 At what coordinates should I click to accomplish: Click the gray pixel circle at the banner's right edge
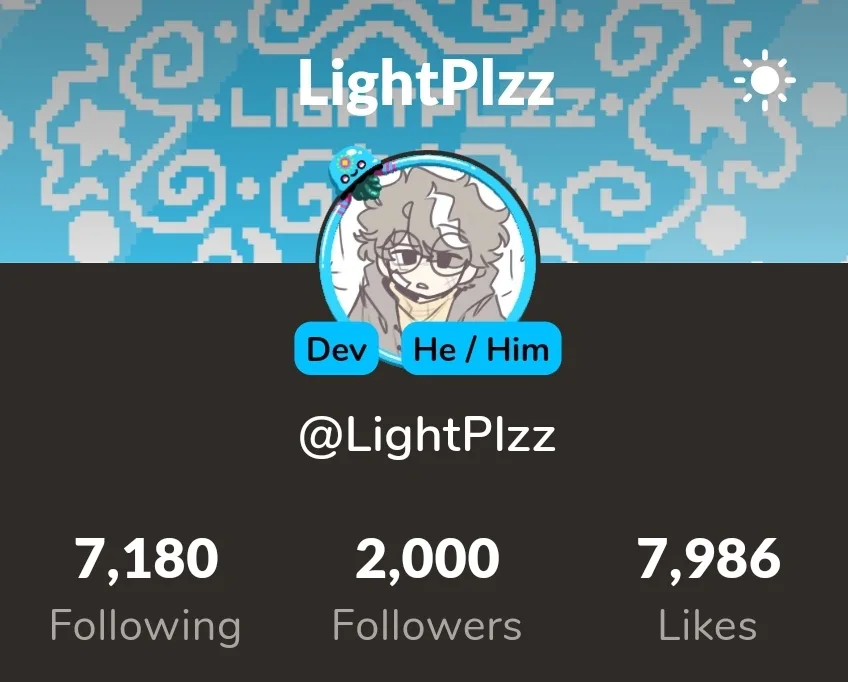pos(825,104)
